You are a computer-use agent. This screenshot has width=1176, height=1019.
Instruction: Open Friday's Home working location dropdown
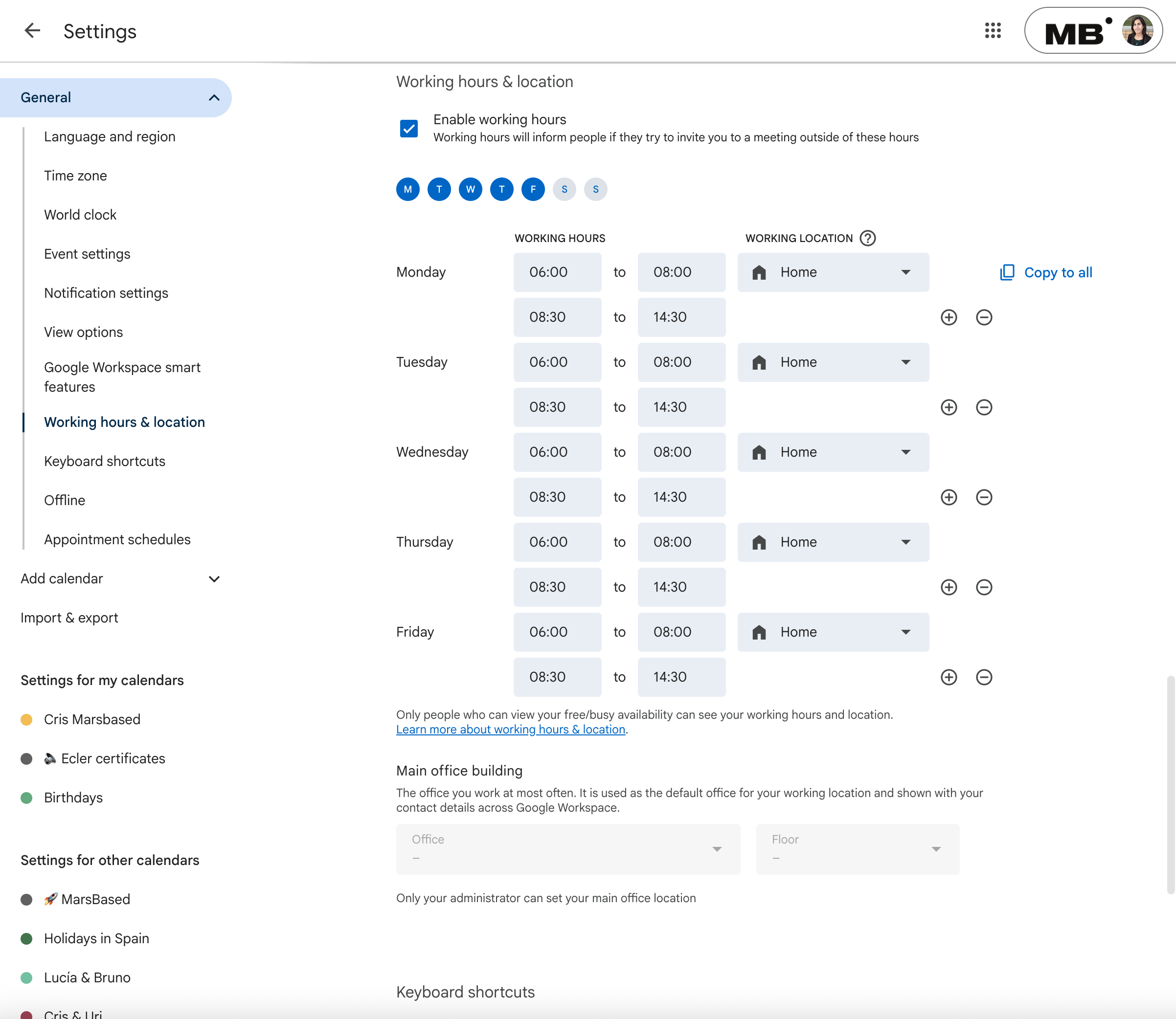(833, 632)
